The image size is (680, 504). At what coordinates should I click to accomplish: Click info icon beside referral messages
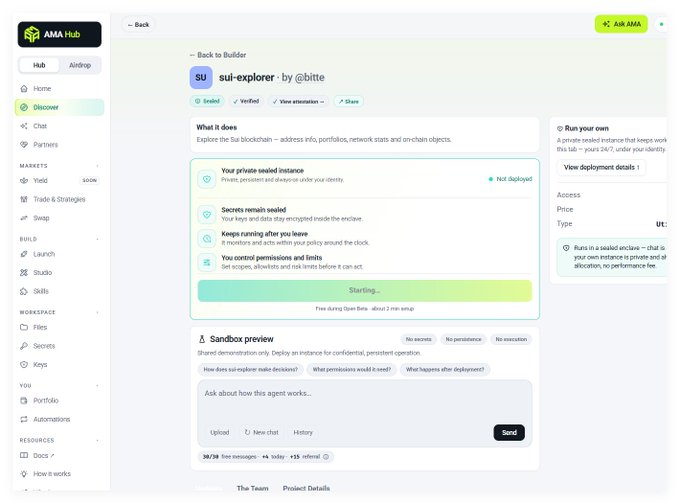pos(326,457)
